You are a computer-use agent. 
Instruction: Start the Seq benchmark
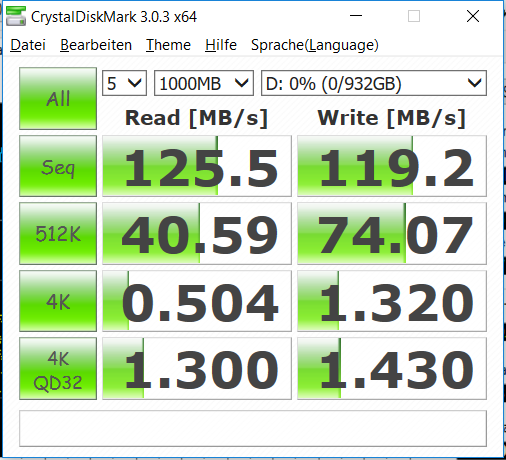58,166
